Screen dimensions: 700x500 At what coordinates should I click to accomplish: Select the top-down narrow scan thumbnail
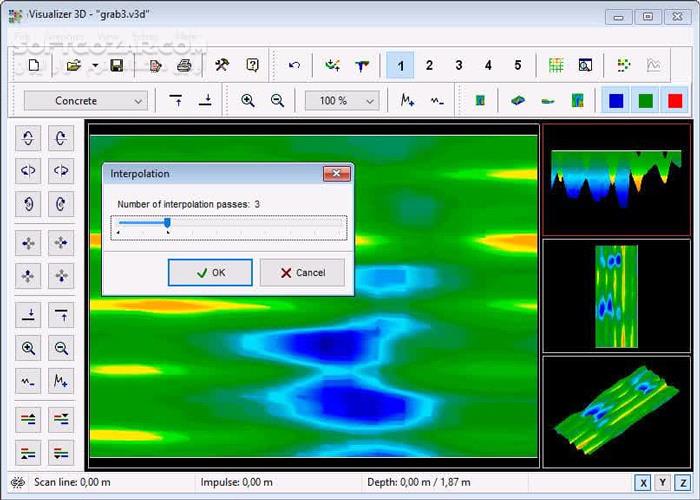[617, 296]
